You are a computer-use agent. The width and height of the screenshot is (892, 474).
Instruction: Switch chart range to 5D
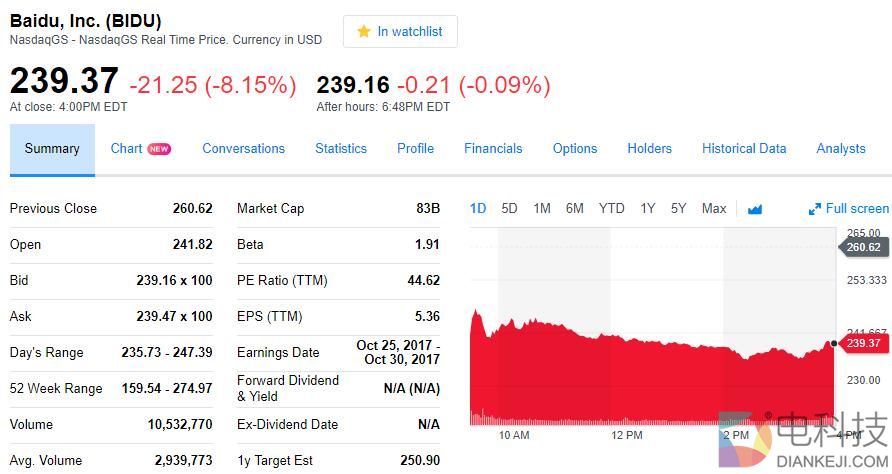tap(509, 209)
